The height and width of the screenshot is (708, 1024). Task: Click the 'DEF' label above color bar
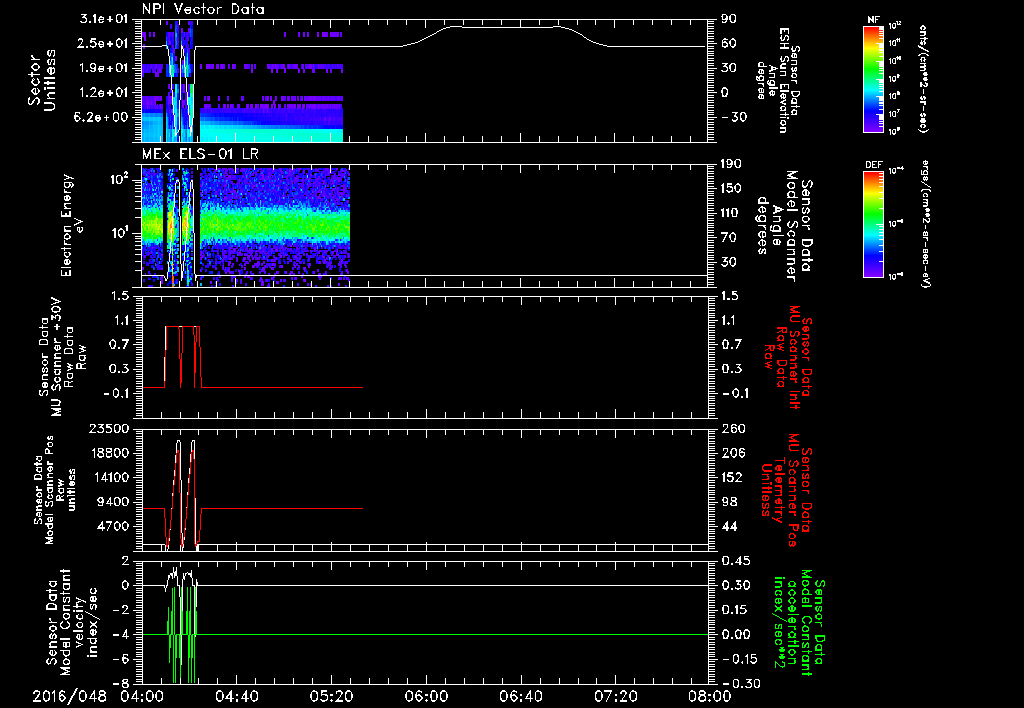[873, 165]
